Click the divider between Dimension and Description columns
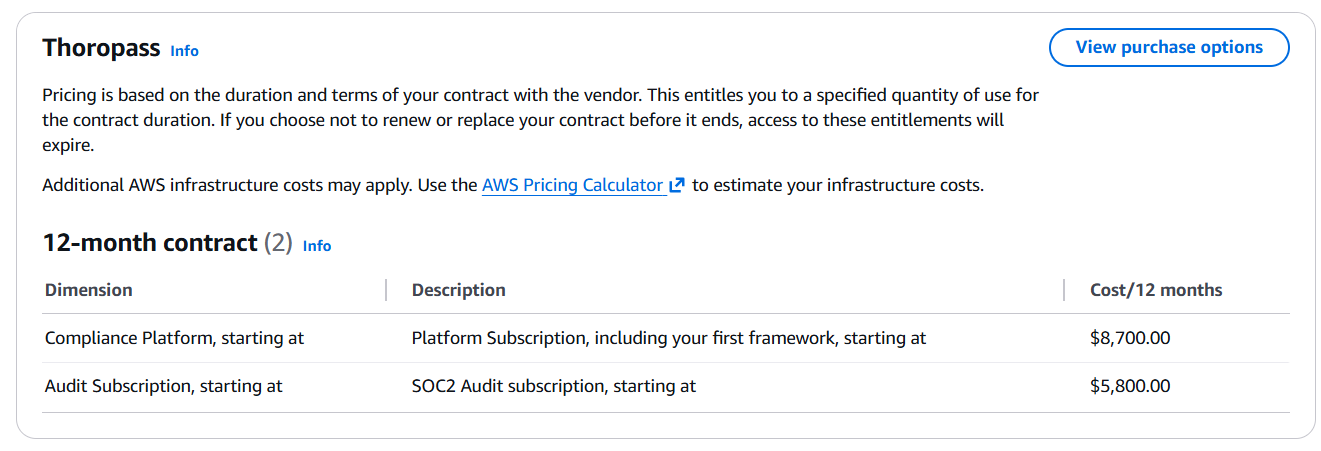This screenshot has width=1321, height=451. (x=386, y=290)
